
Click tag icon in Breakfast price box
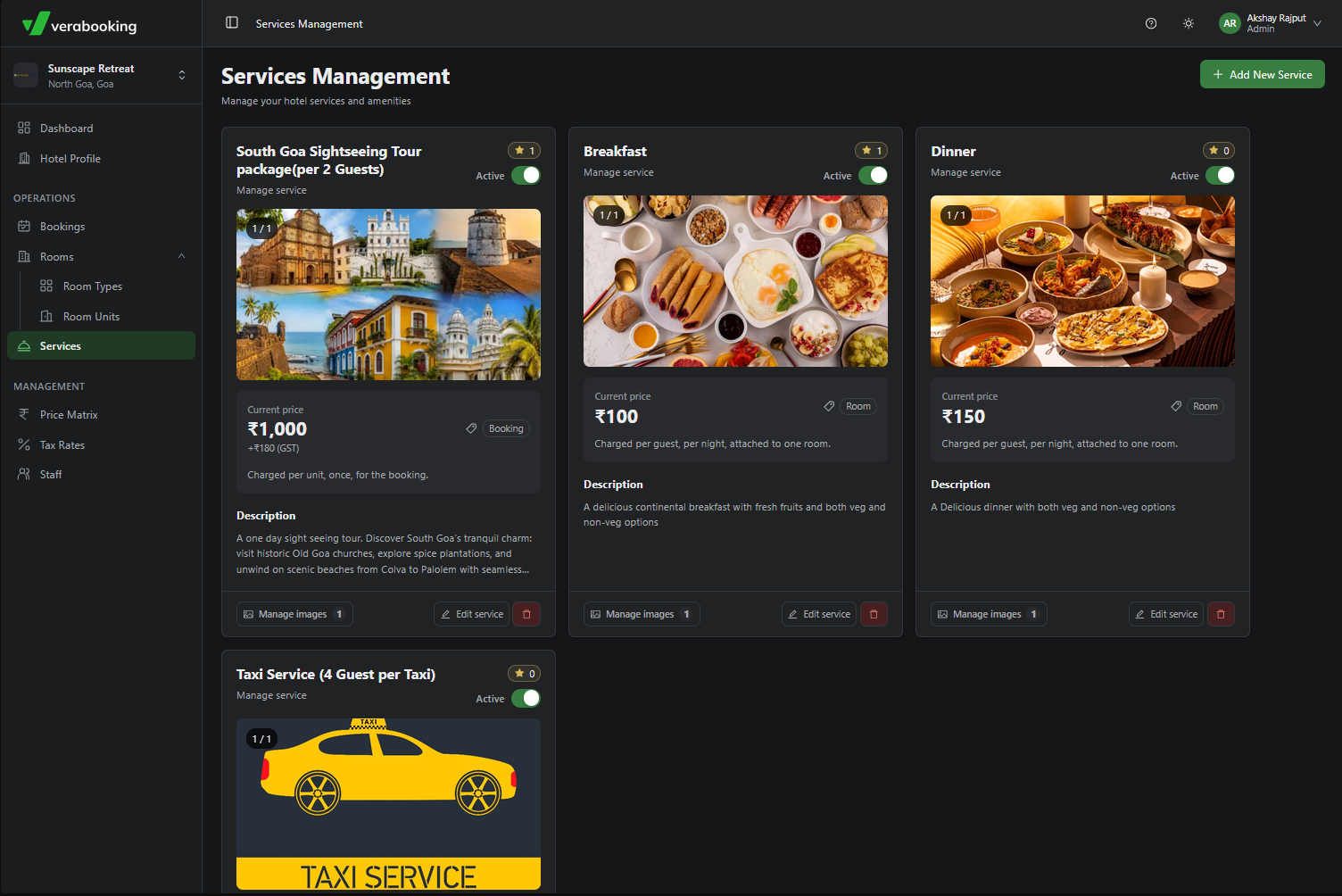tap(829, 406)
